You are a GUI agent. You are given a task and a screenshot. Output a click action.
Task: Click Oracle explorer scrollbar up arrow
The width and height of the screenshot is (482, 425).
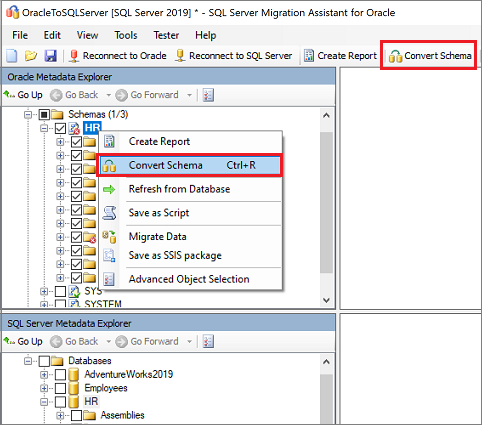[x=326, y=115]
